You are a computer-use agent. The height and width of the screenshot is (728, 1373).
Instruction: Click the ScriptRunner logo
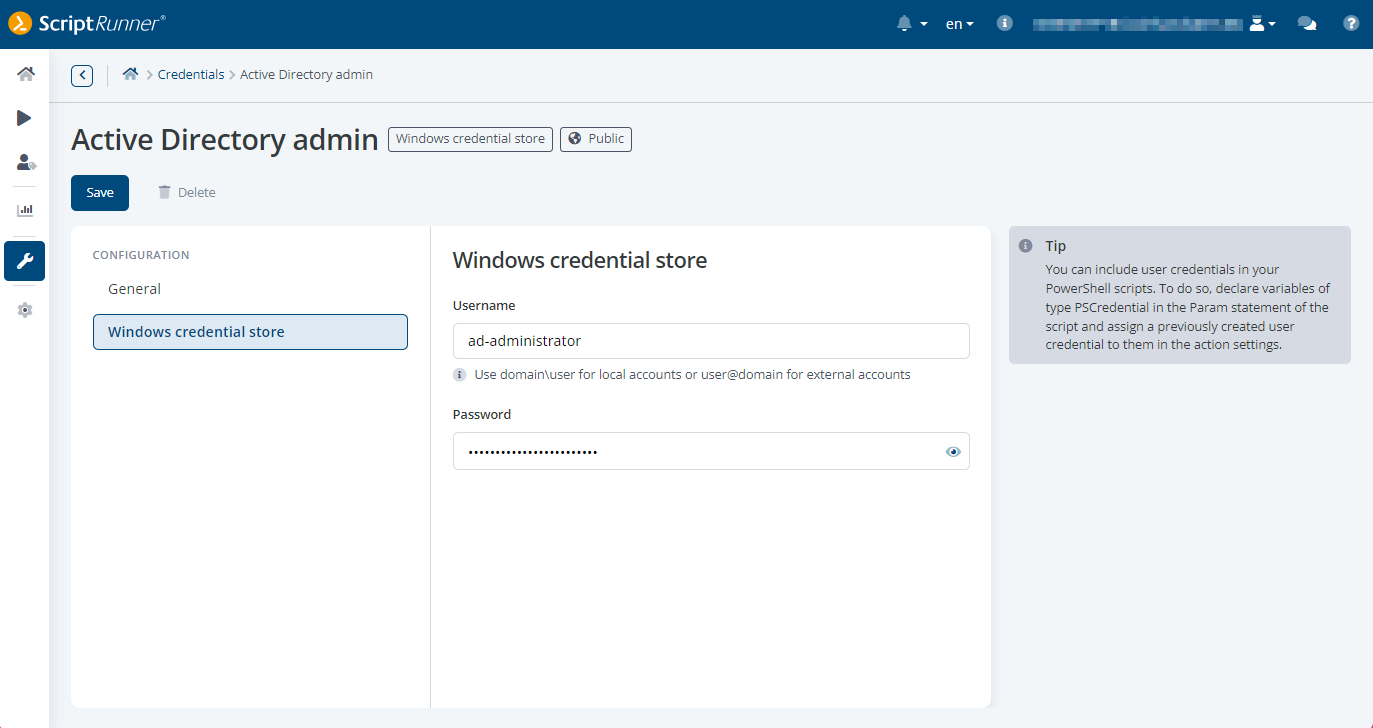(x=87, y=24)
